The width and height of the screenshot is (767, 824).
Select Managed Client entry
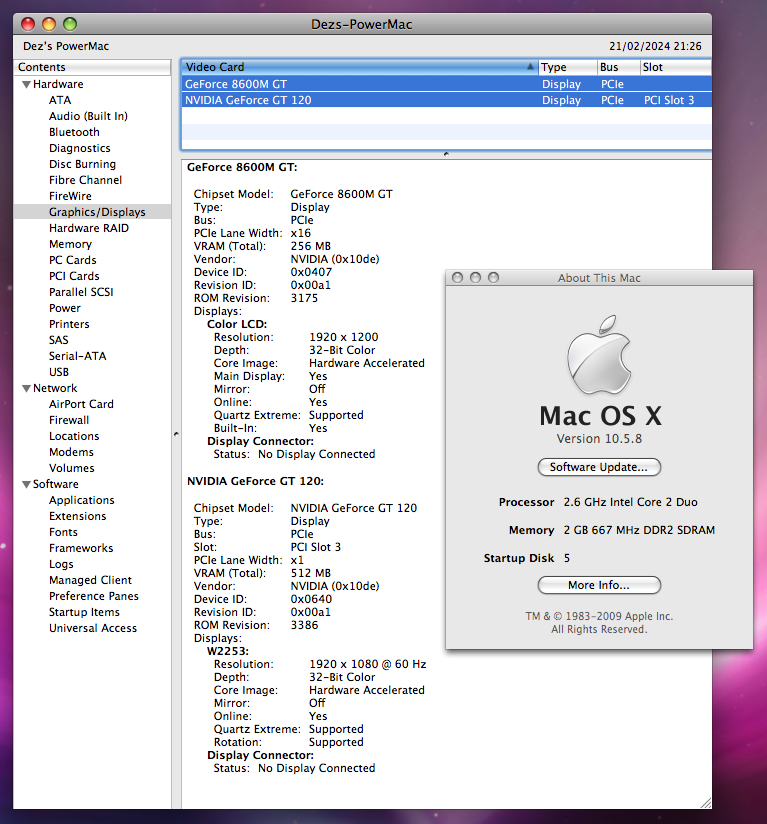(90, 580)
